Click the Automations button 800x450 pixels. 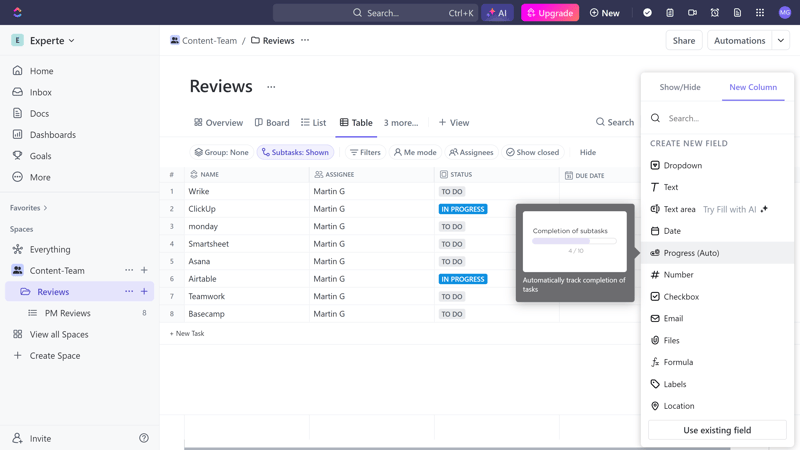tap(739, 40)
